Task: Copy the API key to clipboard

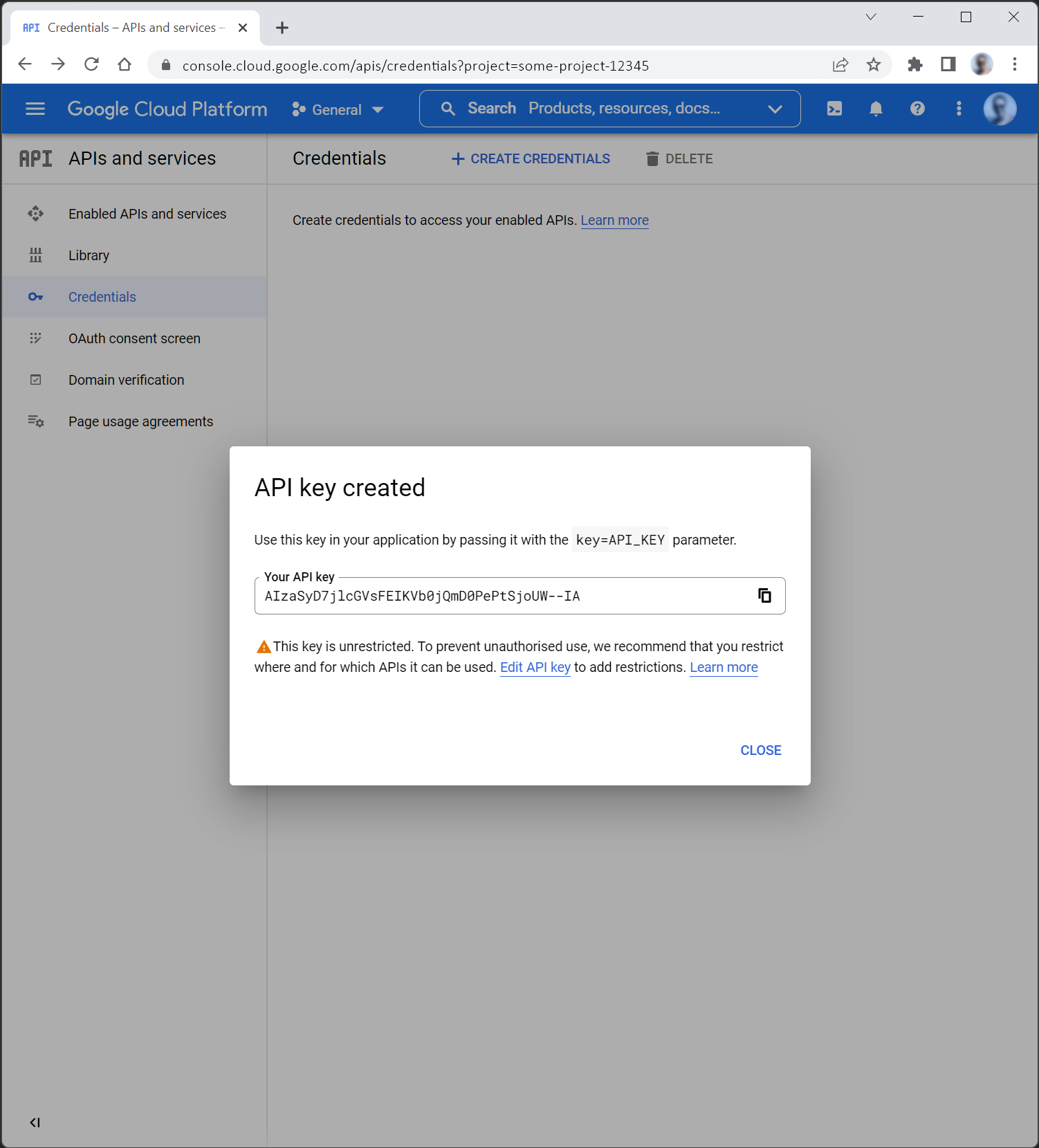Action: click(x=764, y=596)
